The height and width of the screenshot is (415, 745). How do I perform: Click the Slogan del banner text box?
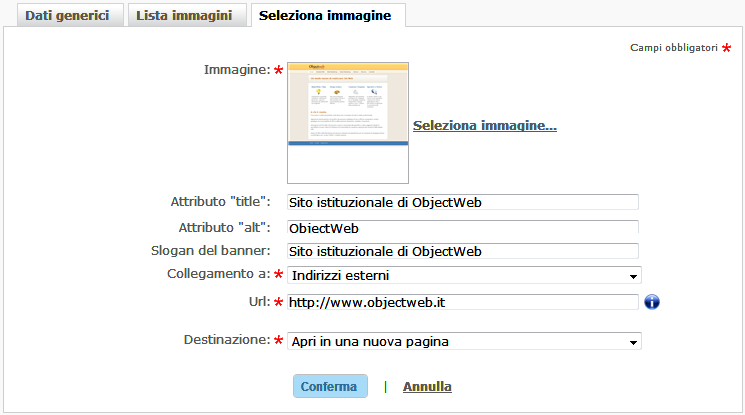point(462,251)
